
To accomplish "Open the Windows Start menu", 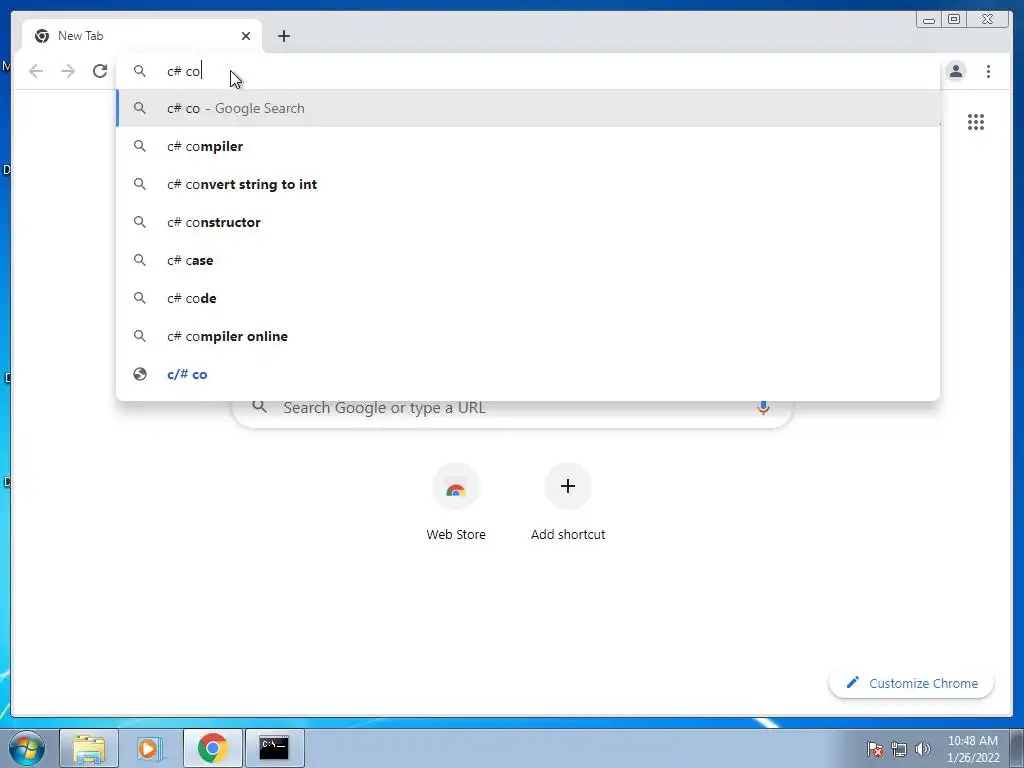I will [x=27, y=748].
